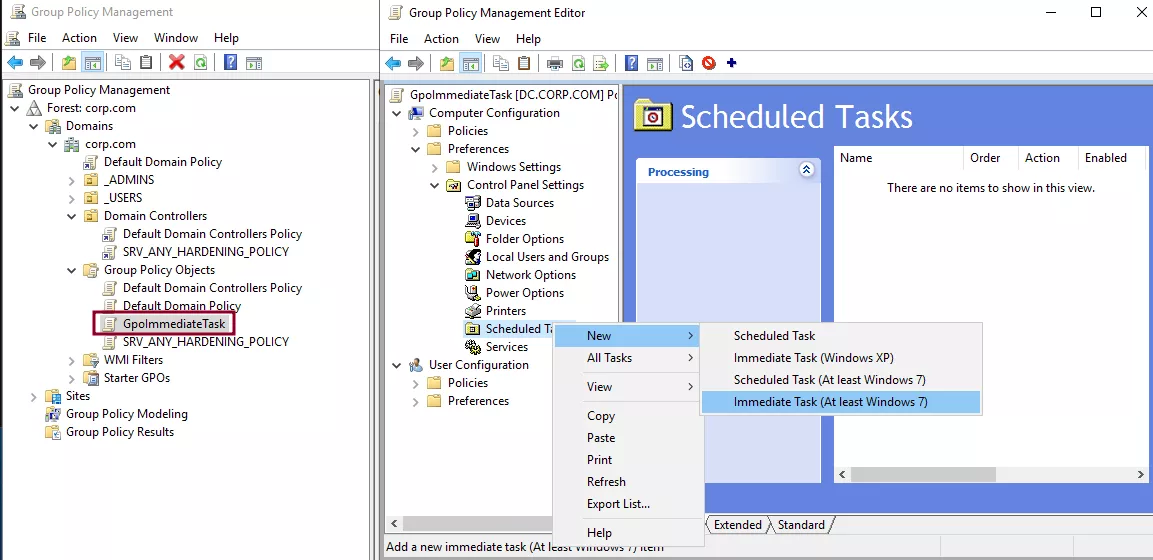The image size is (1153, 560).
Task: Toggle console tree icon in Editor toolbar
Action: (470, 63)
